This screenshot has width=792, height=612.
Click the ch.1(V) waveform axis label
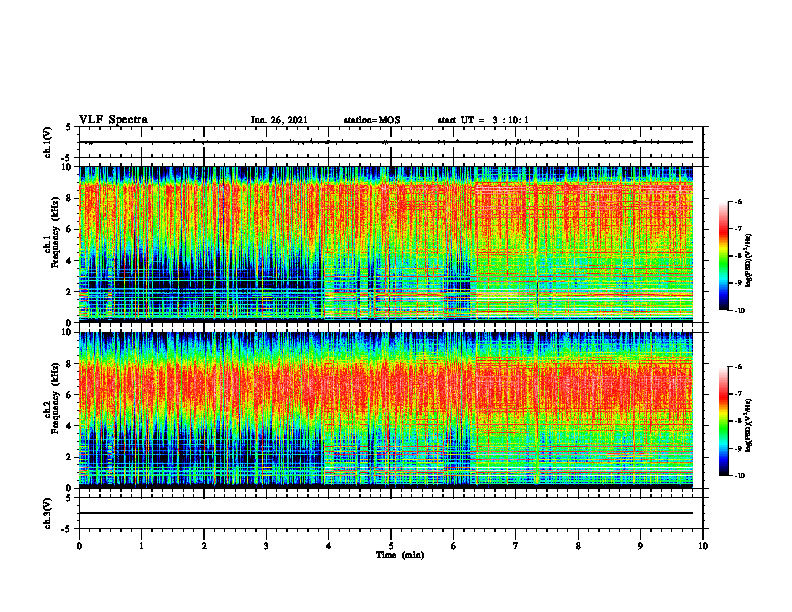tap(48, 142)
